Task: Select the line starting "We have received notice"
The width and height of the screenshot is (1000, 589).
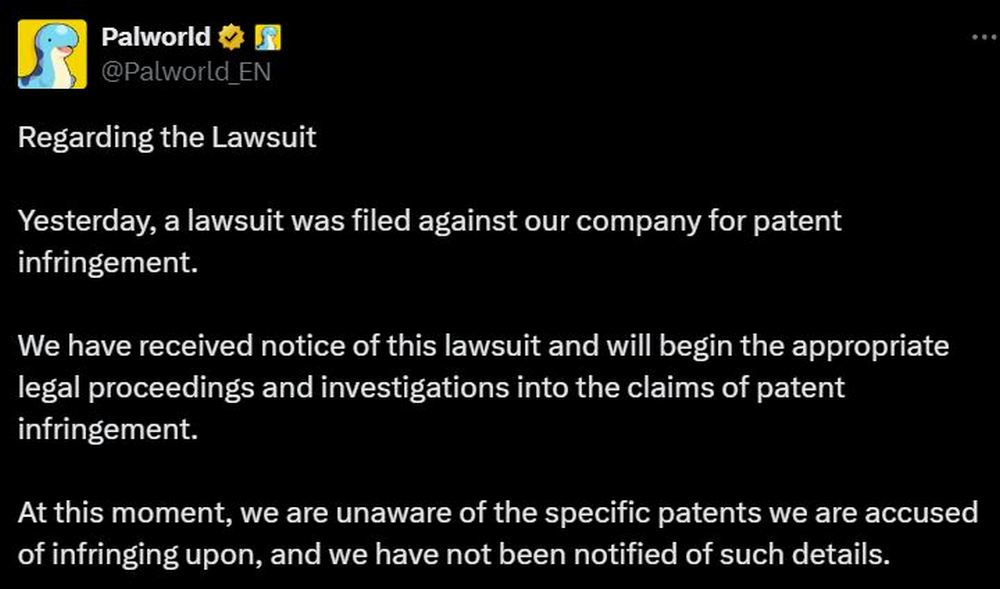Action: (483, 347)
